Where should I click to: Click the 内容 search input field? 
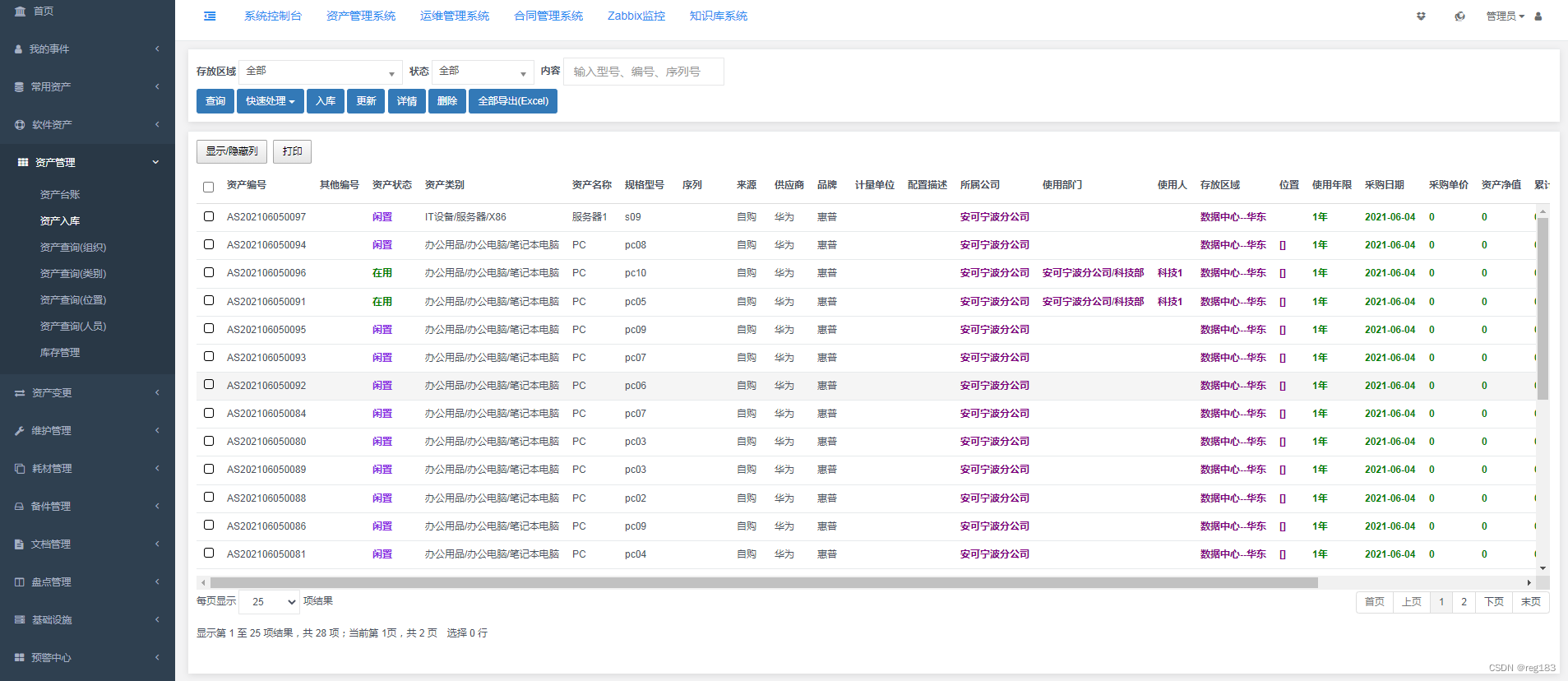(x=644, y=72)
